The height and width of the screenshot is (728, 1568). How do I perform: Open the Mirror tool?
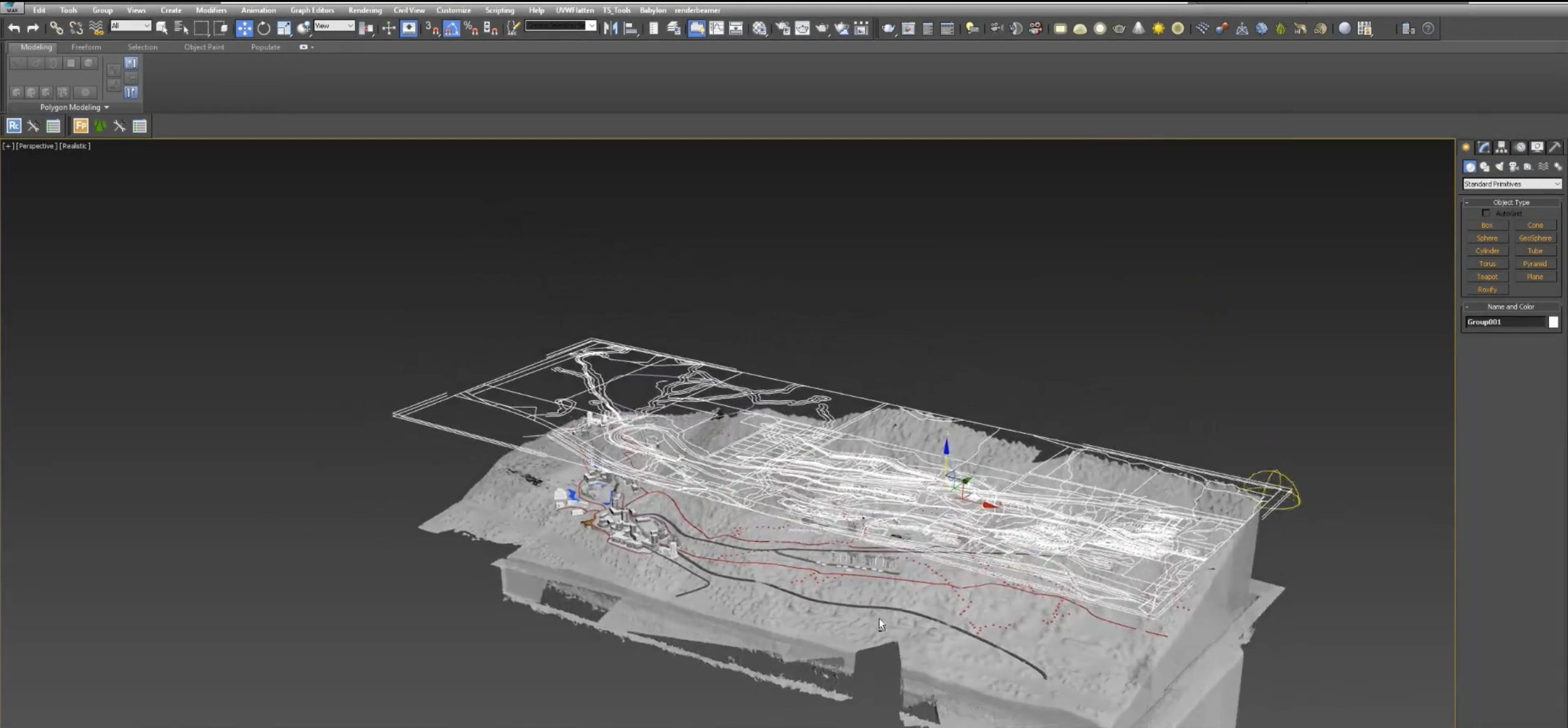pyautogui.click(x=611, y=28)
